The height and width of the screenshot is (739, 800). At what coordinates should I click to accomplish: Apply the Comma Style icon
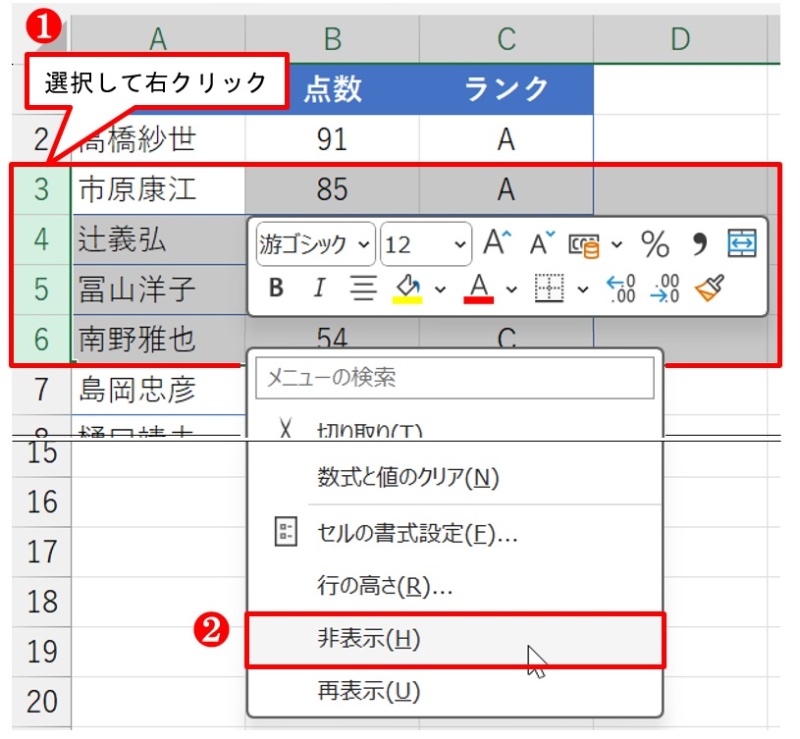point(702,242)
